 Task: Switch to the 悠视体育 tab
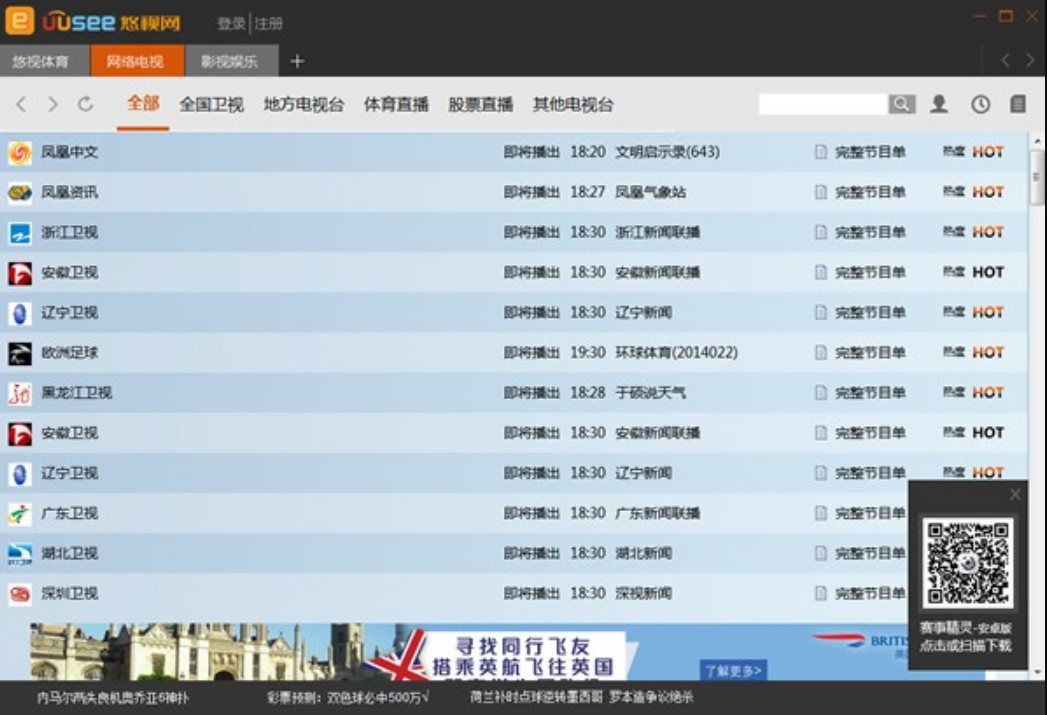pyautogui.click(x=41, y=61)
